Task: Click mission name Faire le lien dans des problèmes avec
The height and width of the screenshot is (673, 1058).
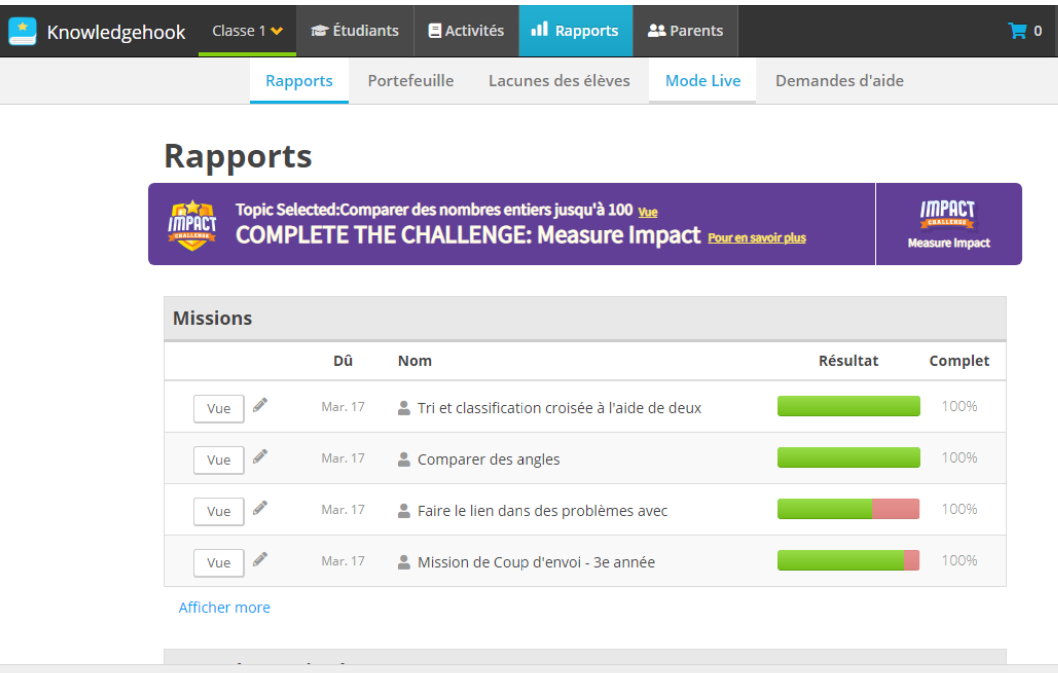Action: [542, 511]
